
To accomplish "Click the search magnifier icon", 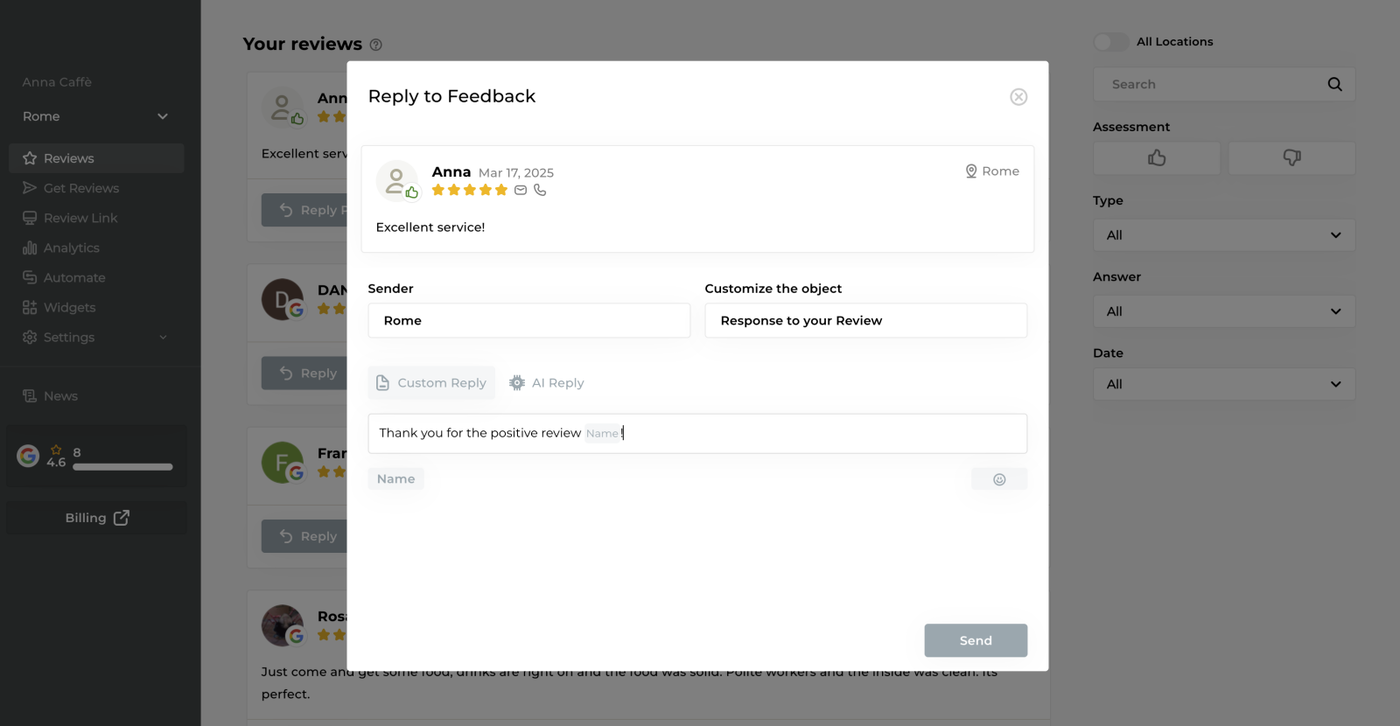I will (x=1334, y=84).
